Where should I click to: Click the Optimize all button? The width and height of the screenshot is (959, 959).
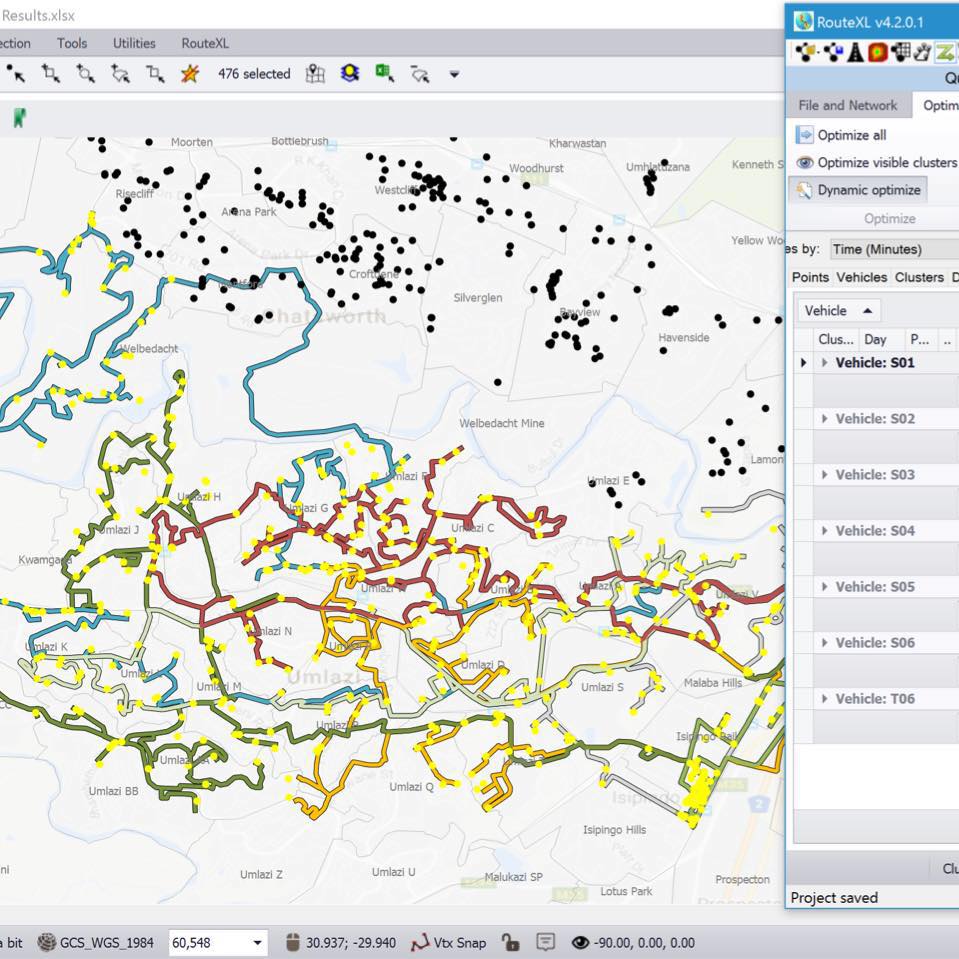coord(842,135)
